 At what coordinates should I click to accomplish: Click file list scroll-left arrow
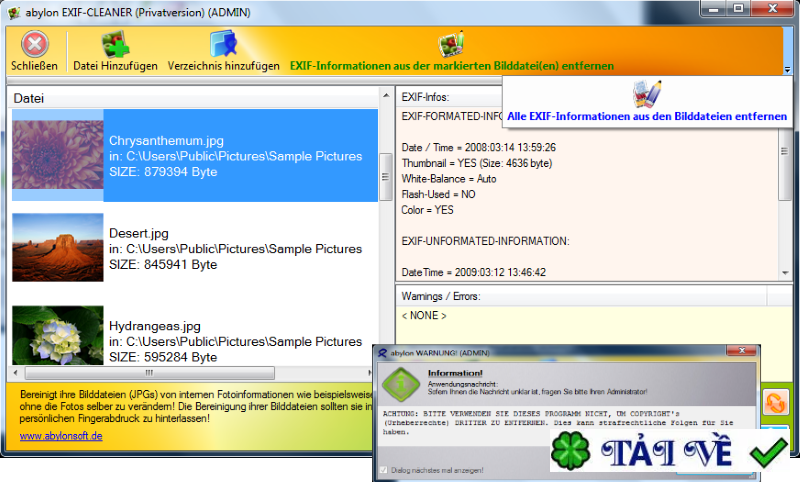click(16, 373)
